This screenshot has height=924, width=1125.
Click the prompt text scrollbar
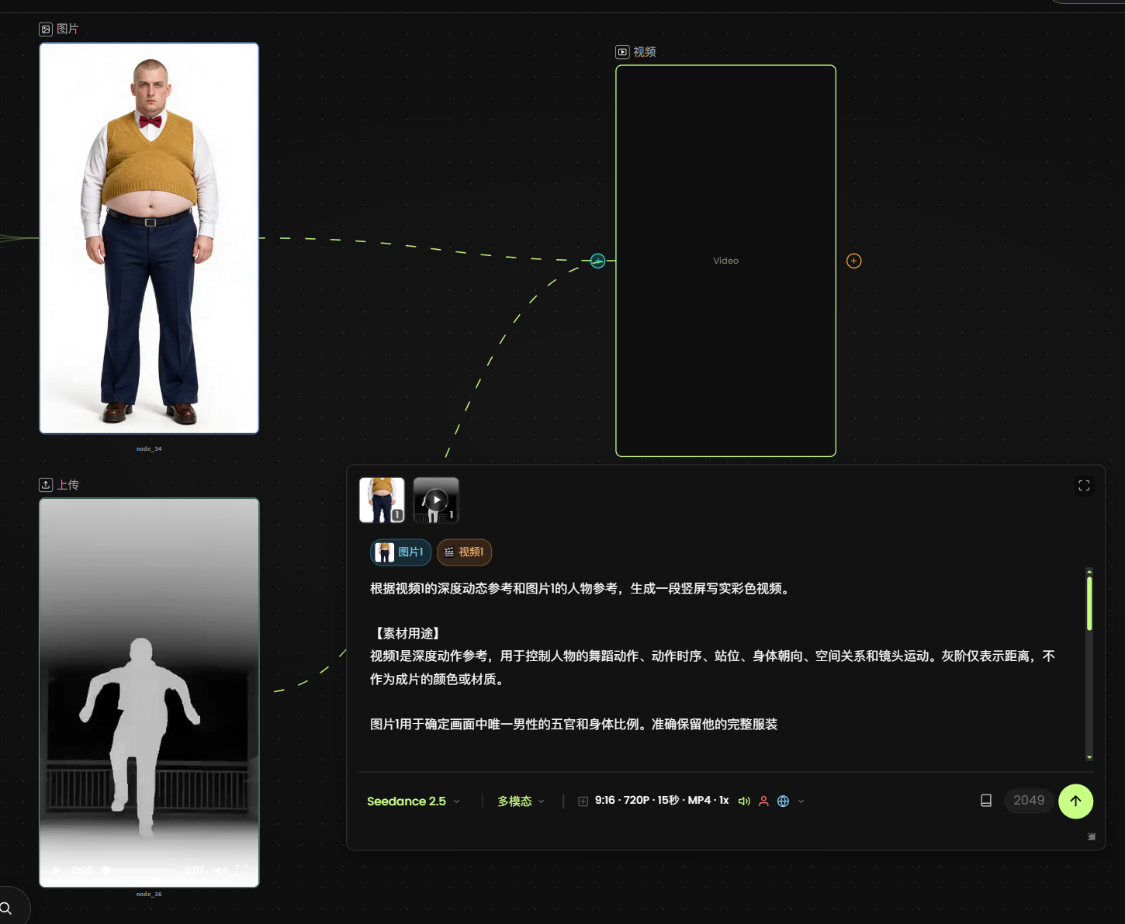point(1089,603)
